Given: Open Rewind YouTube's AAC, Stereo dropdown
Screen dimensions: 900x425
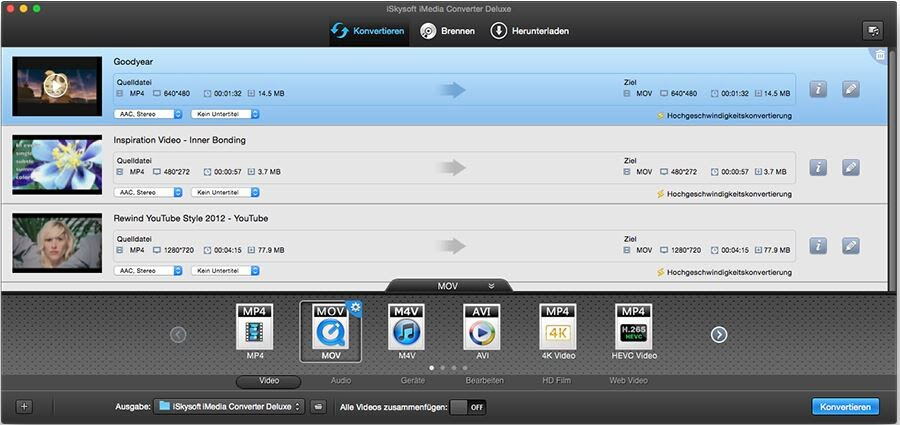Looking at the screenshot, I should [148, 271].
